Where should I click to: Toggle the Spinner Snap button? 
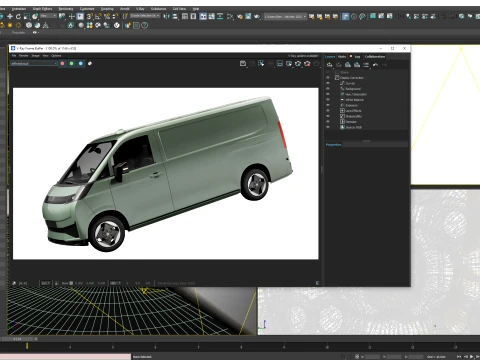pos(115,16)
